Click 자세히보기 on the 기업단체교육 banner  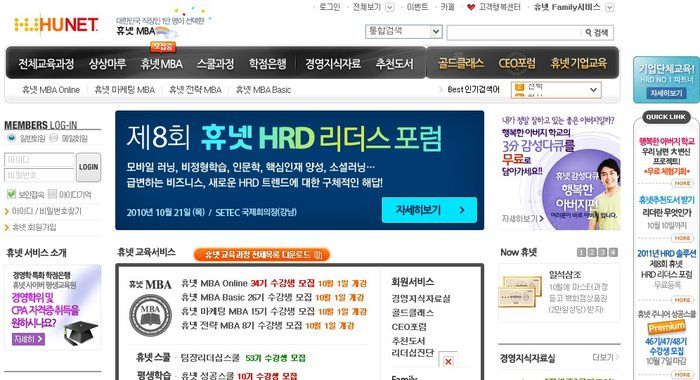pos(666,93)
